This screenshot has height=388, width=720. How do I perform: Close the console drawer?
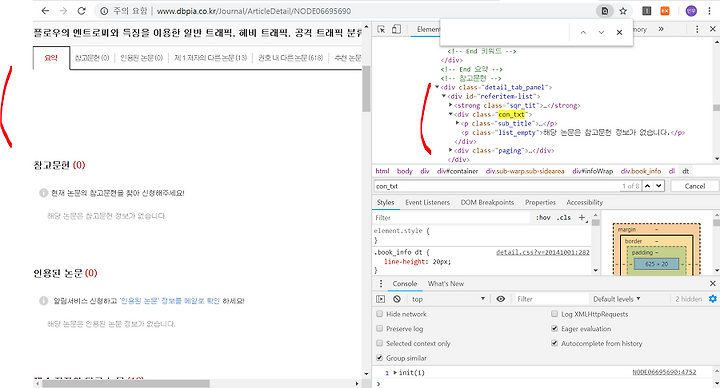(713, 284)
